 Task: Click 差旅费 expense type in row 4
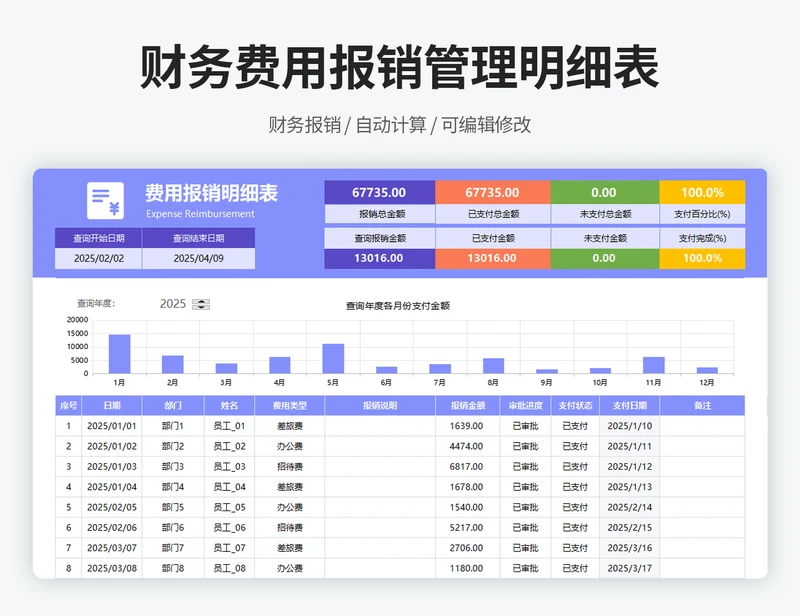[x=289, y=487]
